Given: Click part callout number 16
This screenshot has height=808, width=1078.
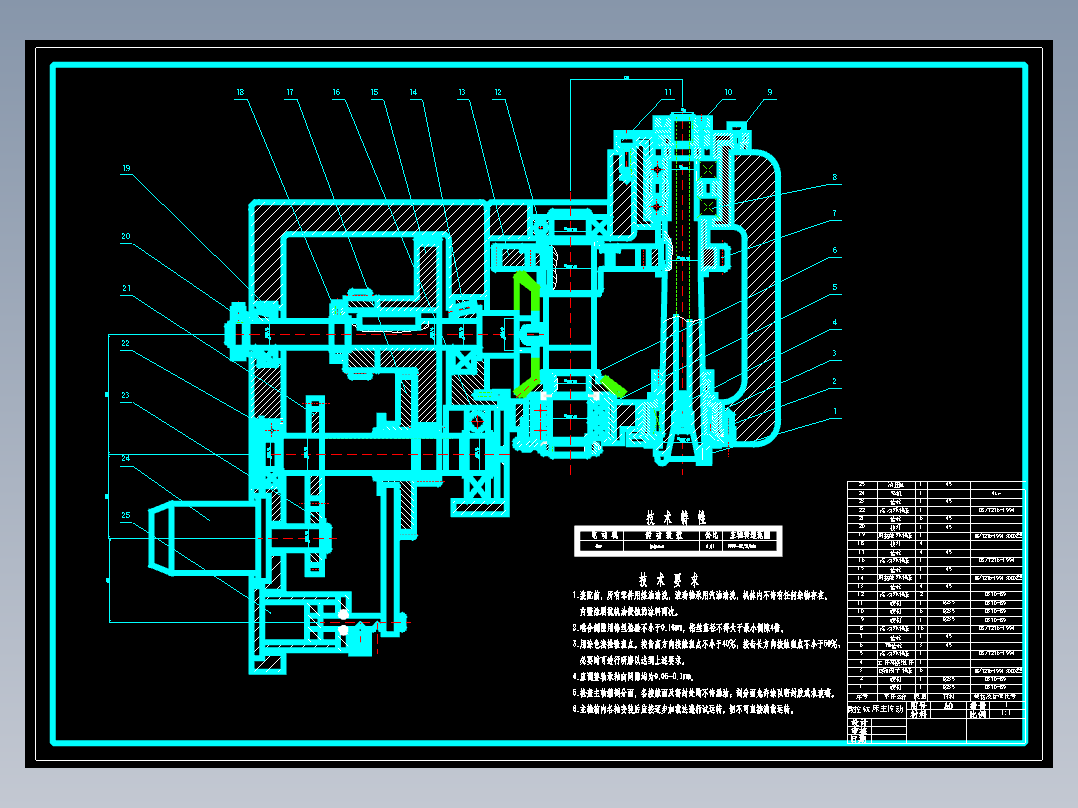Looking at the screenshot, I should (x=336, y=92).
